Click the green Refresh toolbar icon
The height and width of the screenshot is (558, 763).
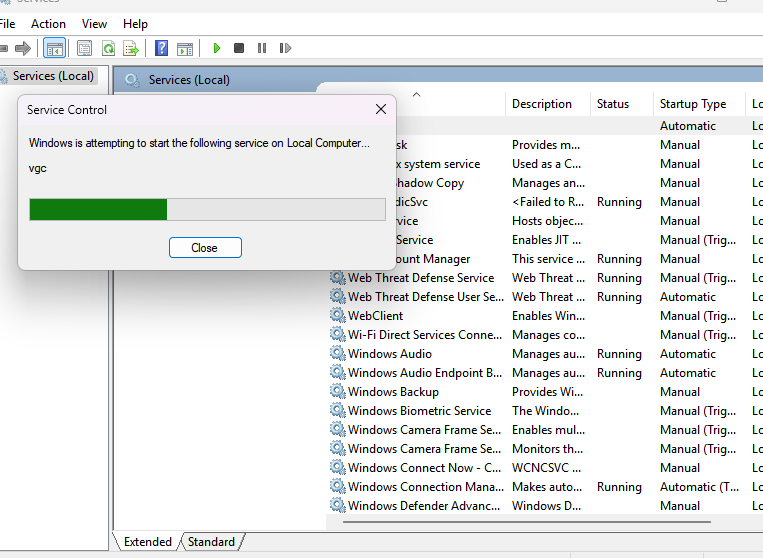pos(109,48)
